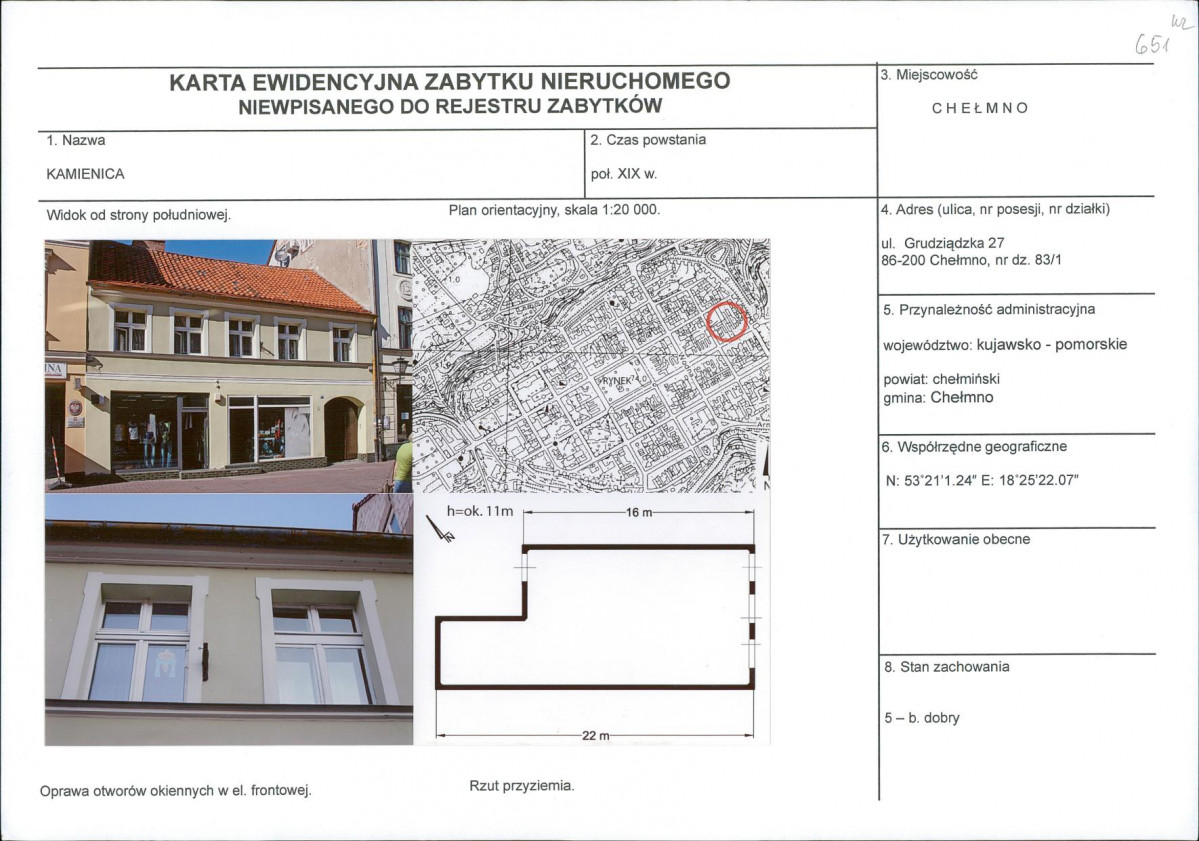
Task: Click the subtitle 'NIEWPISANEGO DO REJESTRU ZABYTKÓW'
Action: 450,106
